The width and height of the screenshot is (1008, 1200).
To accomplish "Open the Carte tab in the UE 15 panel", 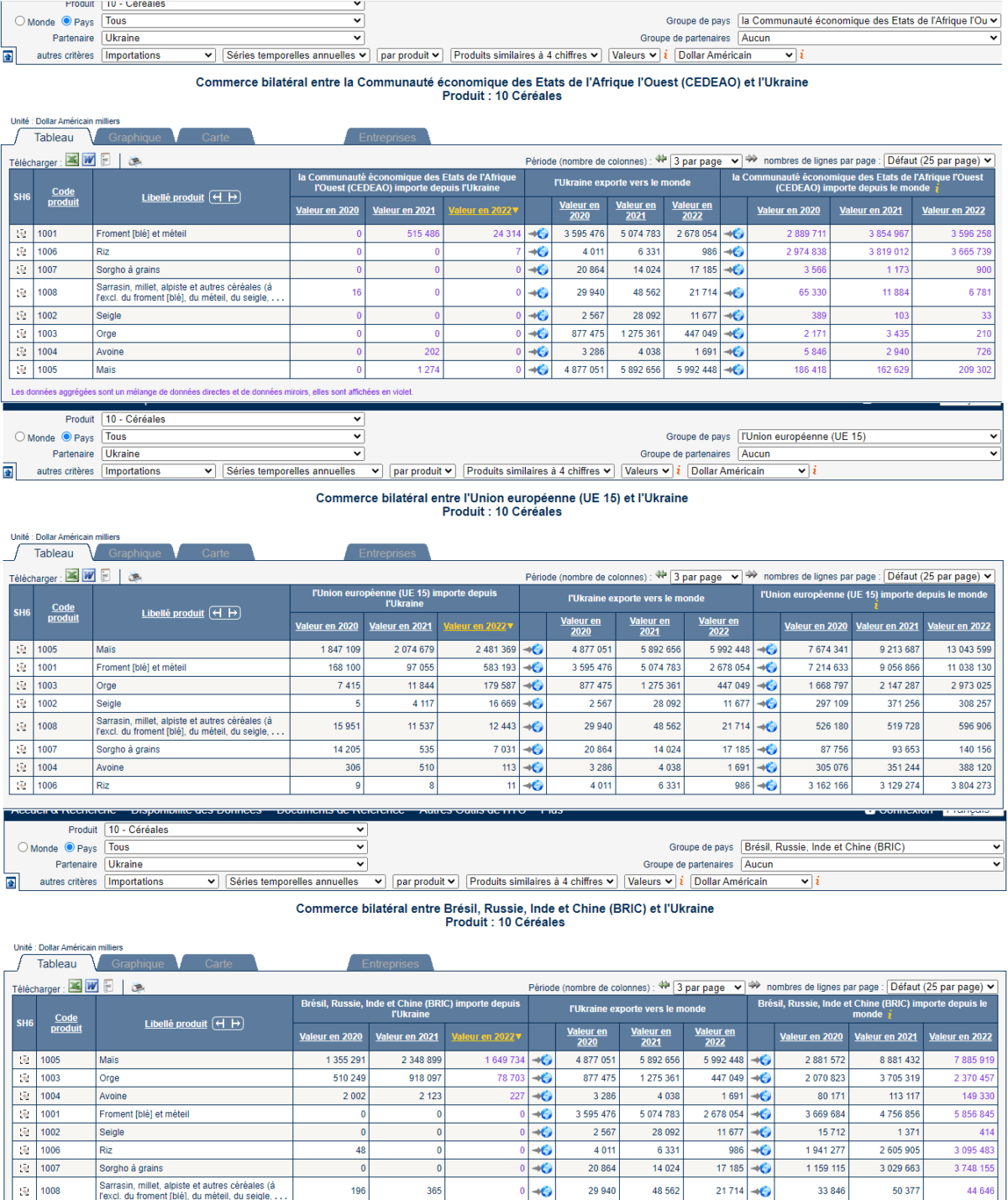I will coord(215,553).
